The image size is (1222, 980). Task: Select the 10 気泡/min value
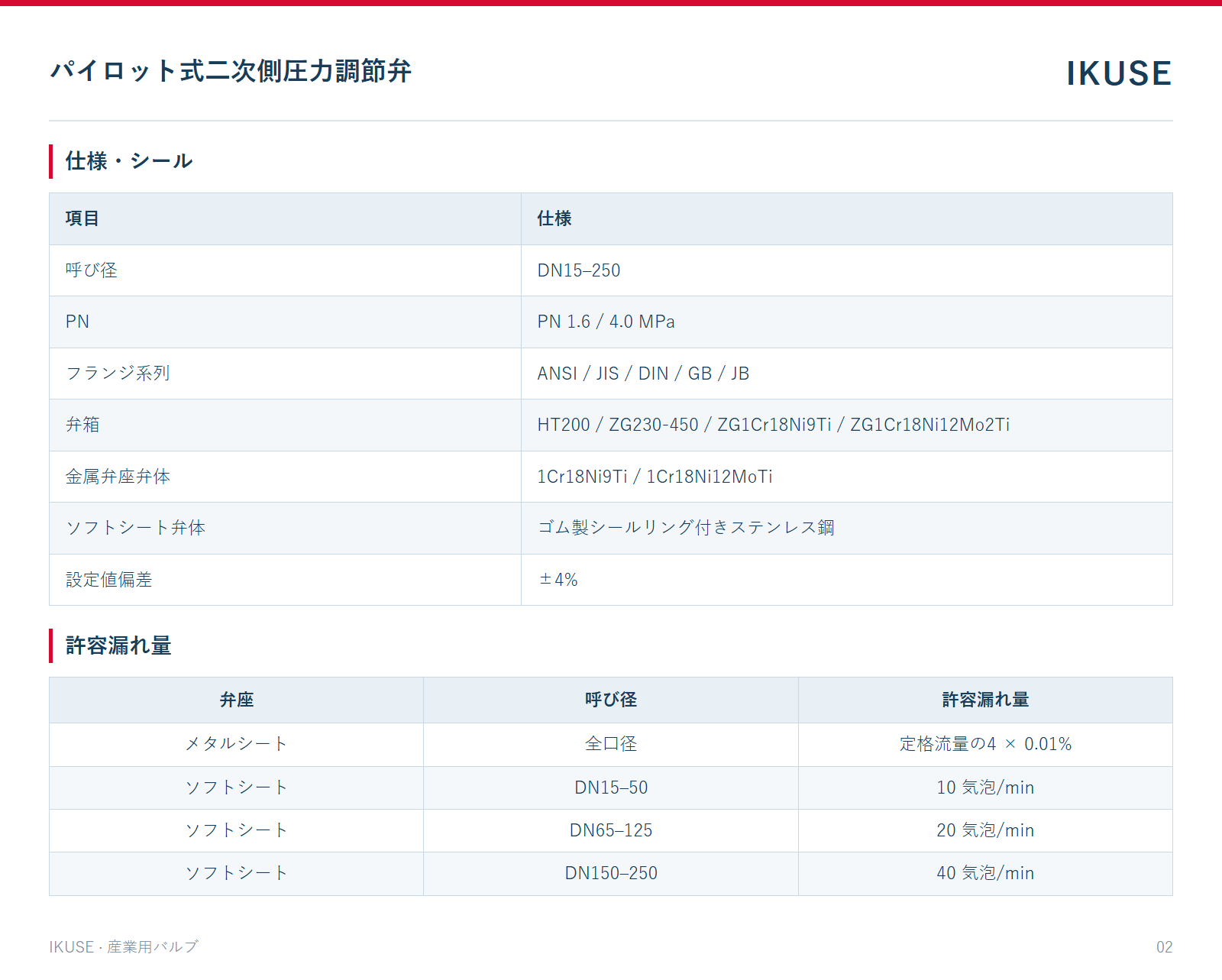pyautogui.click(x=985, y=788)
